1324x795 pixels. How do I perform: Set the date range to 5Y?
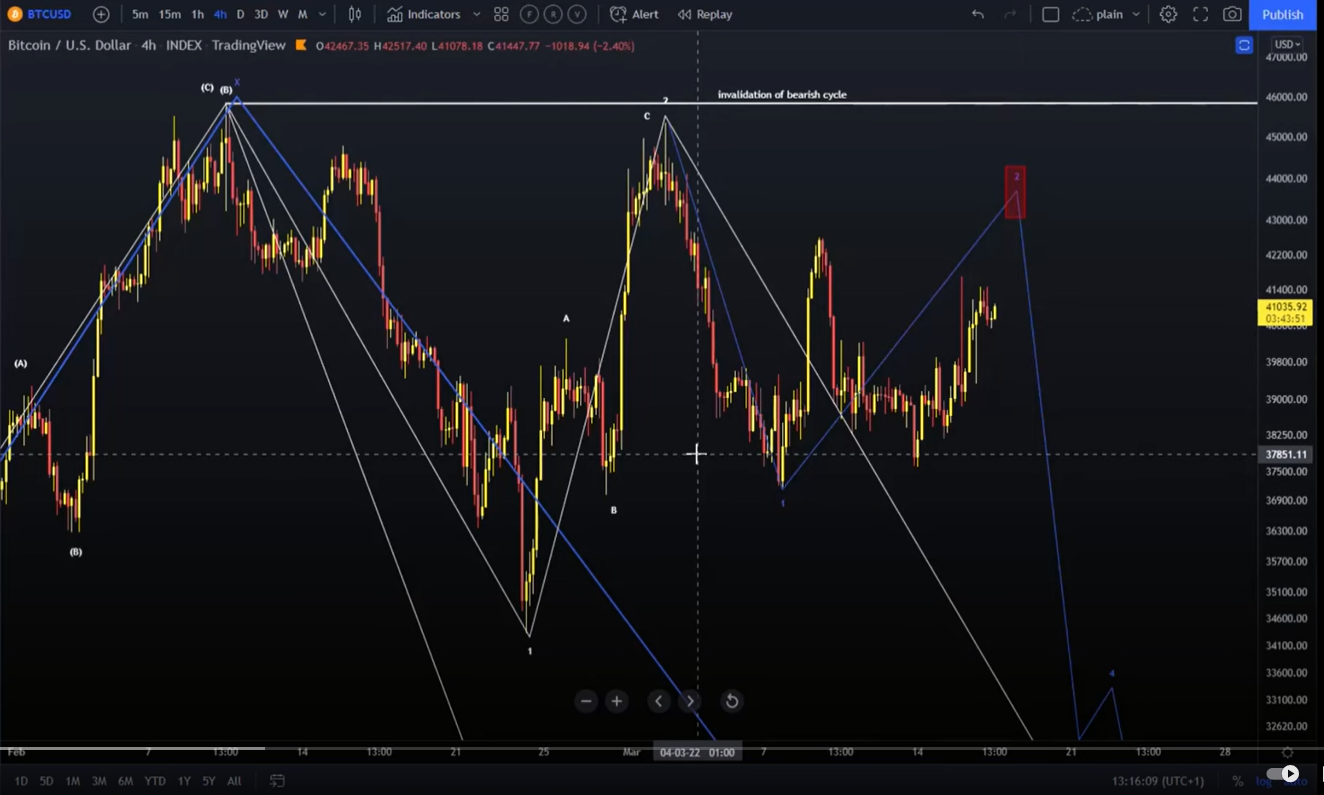coord(209,781)
